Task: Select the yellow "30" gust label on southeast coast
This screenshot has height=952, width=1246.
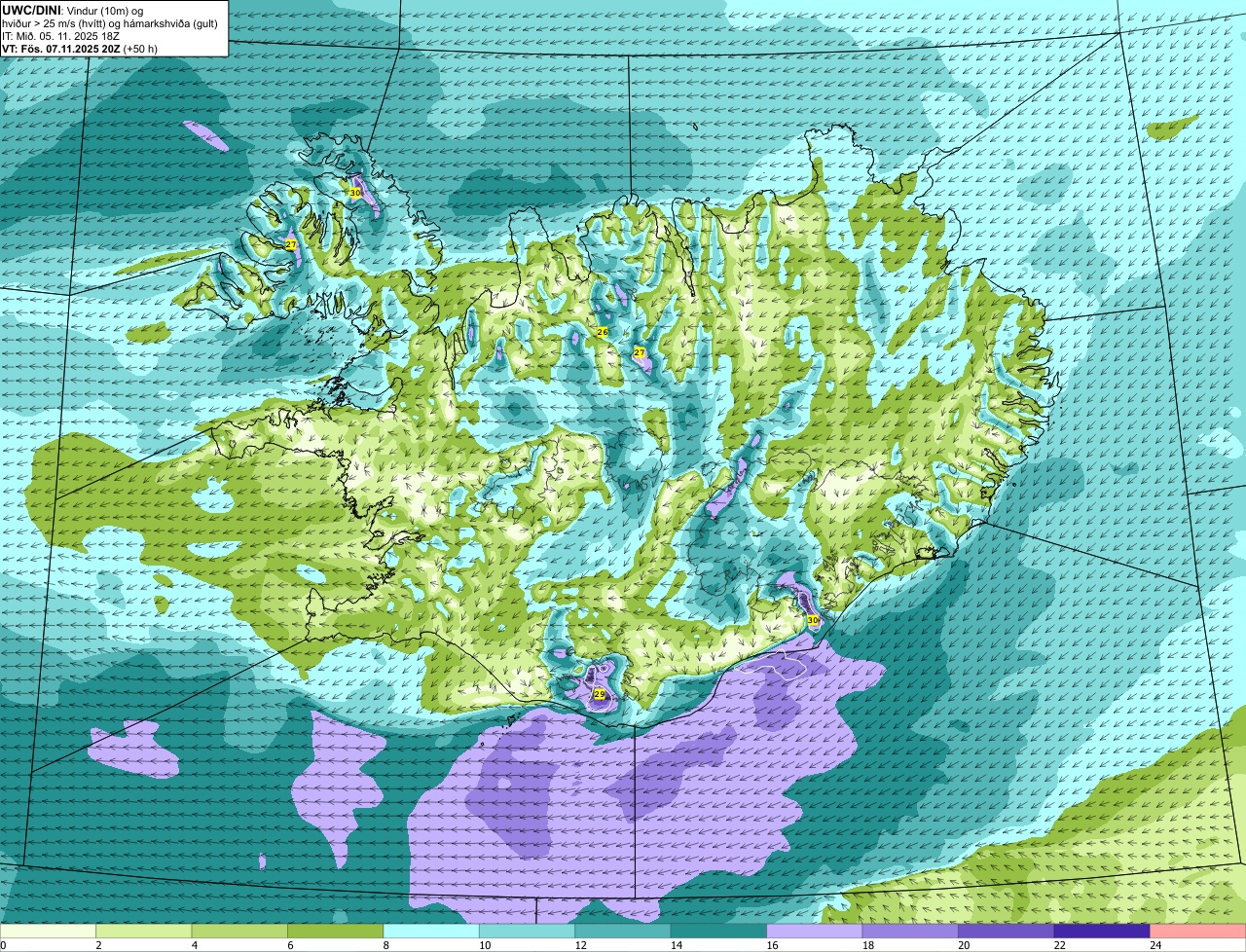Action: pos(813,620)
